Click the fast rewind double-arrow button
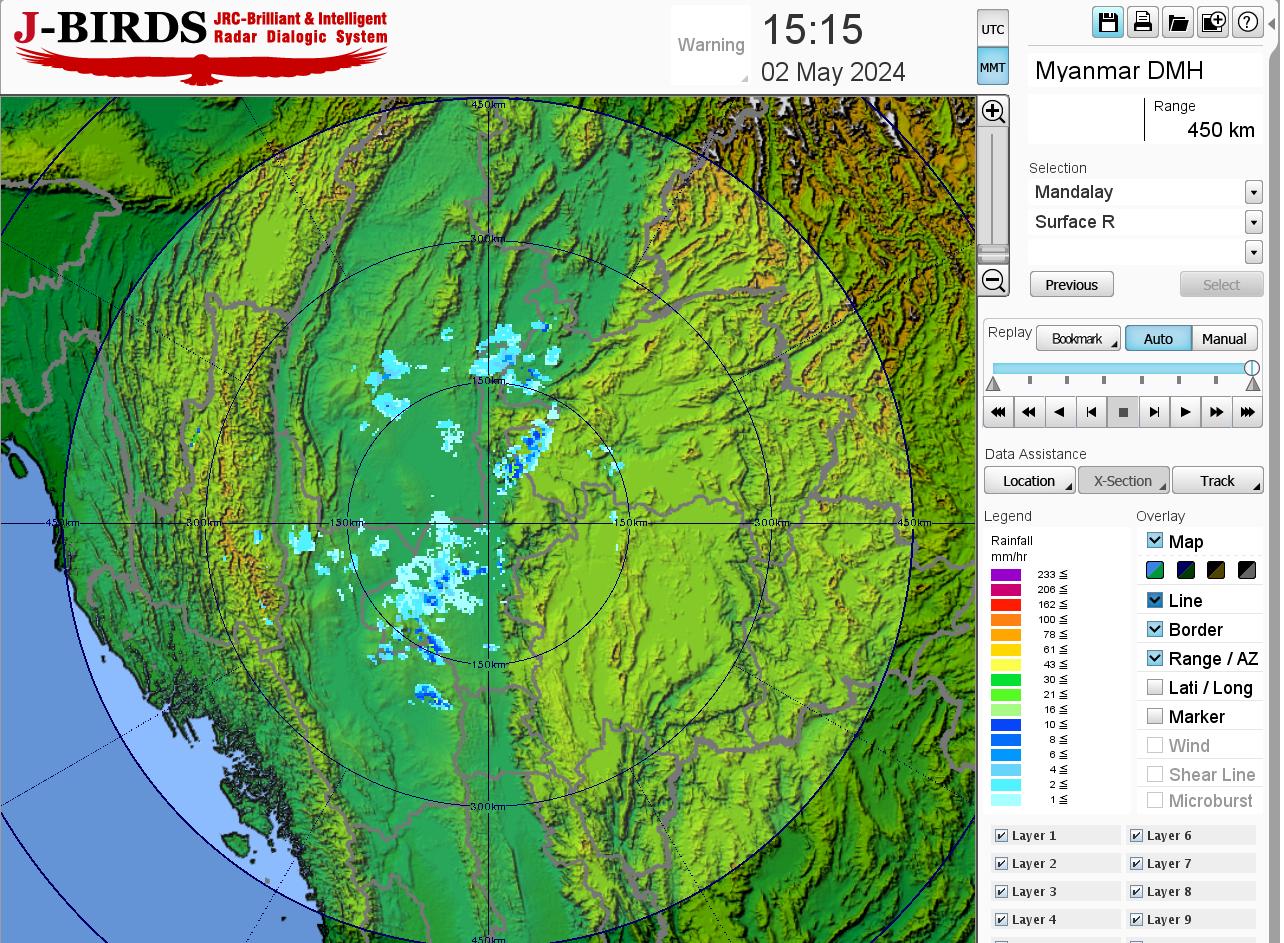Image resolution: width=1284 pixels, height=943 pixels. pos(1029,412)
